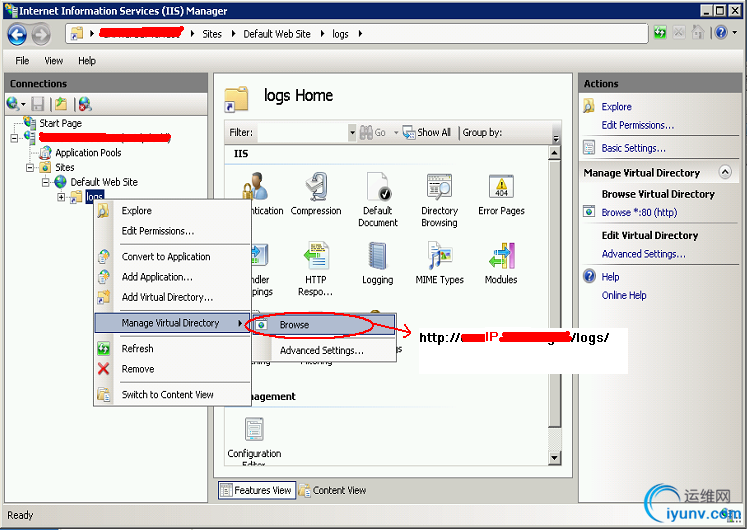747x530 pixels.
Task: Click Default Web Site in address breadcrumb
Action: tap(277, 34)
